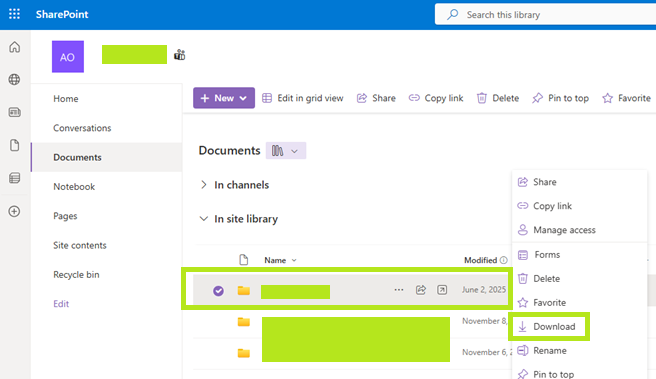The height and width of the screenshot is (379, 656).
Task: Click the Teams icon beside site title
Action: point(179,55)
